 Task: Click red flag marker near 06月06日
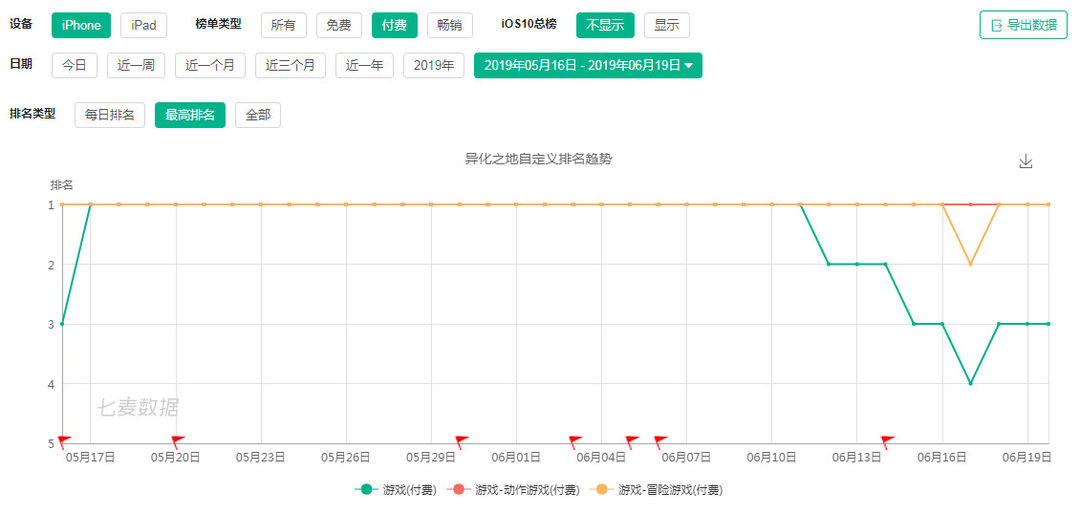[661, 440]
